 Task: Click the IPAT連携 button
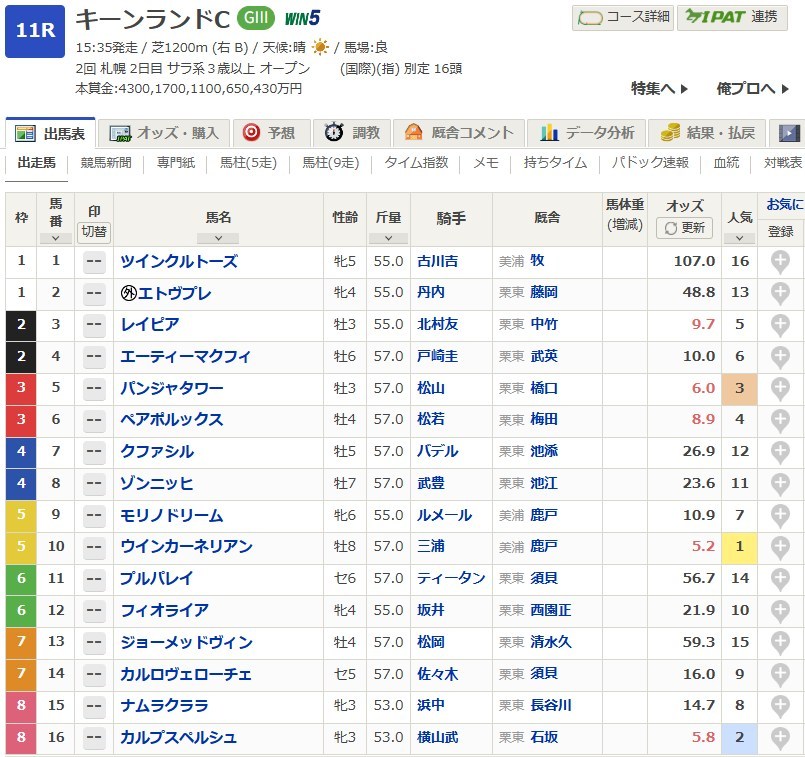(x=732, y=18)
